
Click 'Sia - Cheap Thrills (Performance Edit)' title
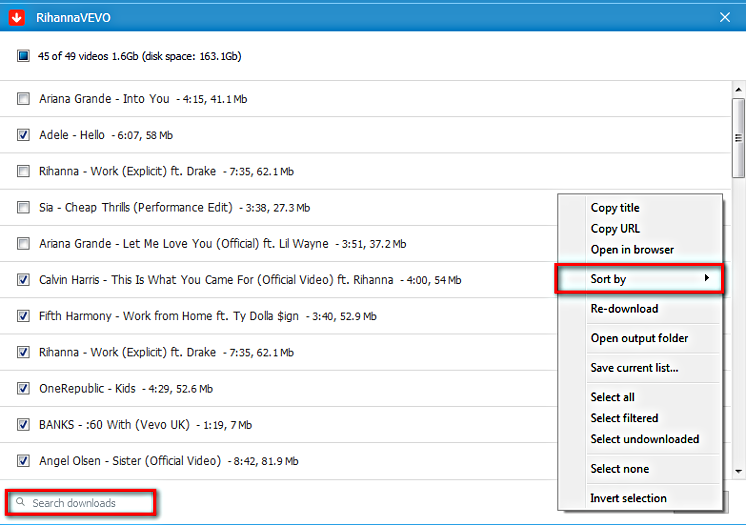pyautogui.click(x=136, y=207)
